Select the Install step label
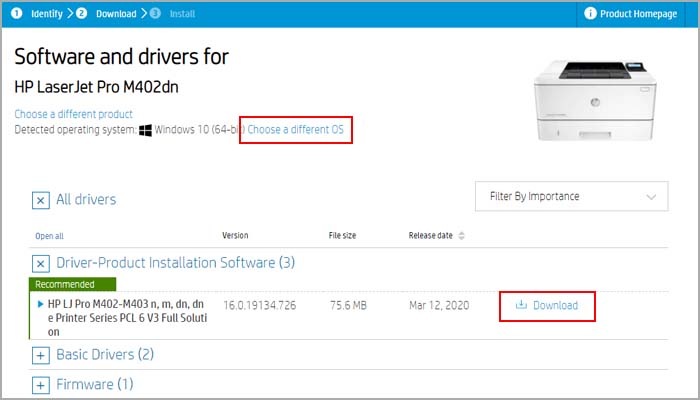 pyautogui.click(x=182, y=14)
